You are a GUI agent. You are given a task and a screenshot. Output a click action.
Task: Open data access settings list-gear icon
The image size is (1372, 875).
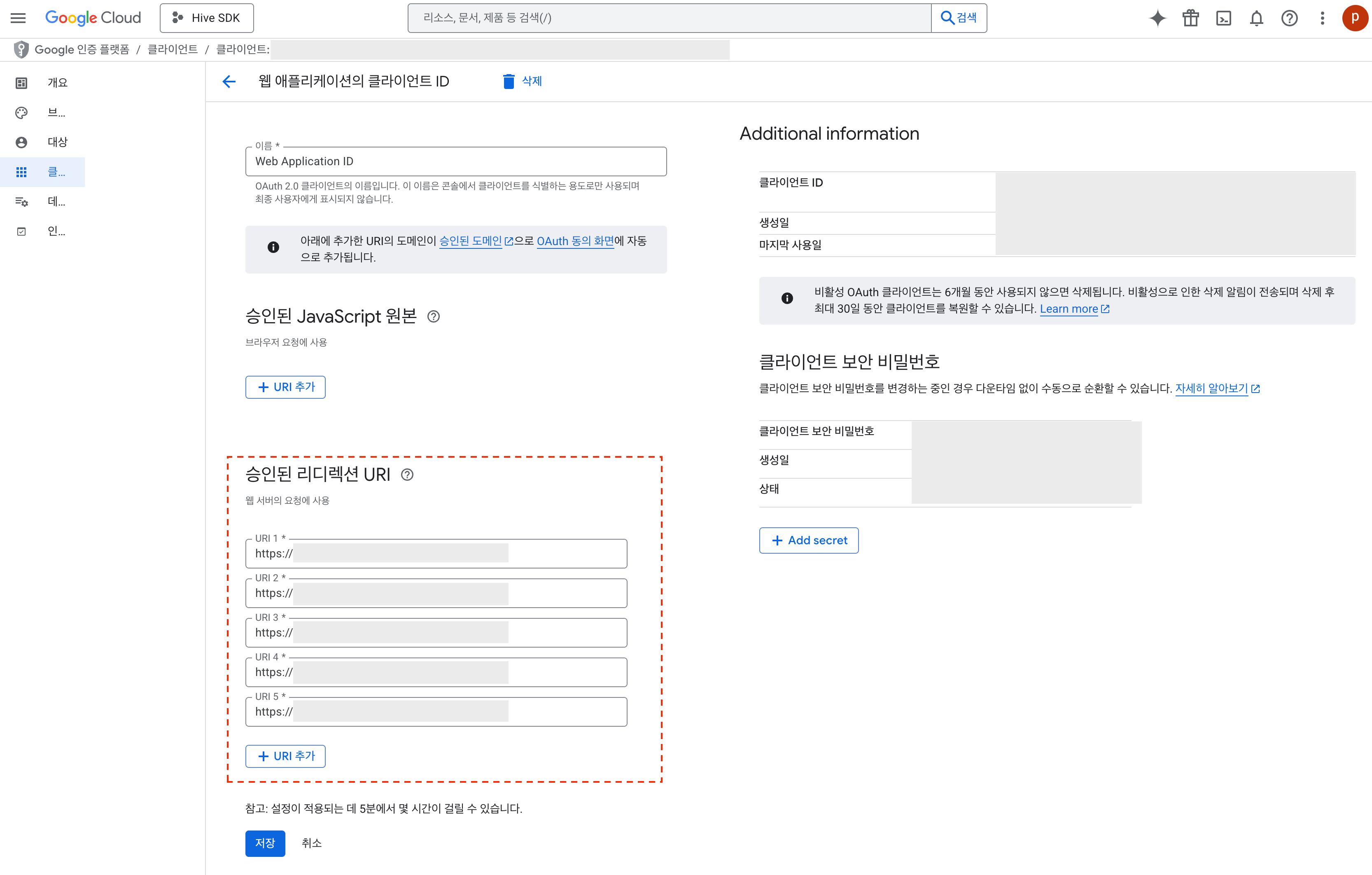coord(21,201)
